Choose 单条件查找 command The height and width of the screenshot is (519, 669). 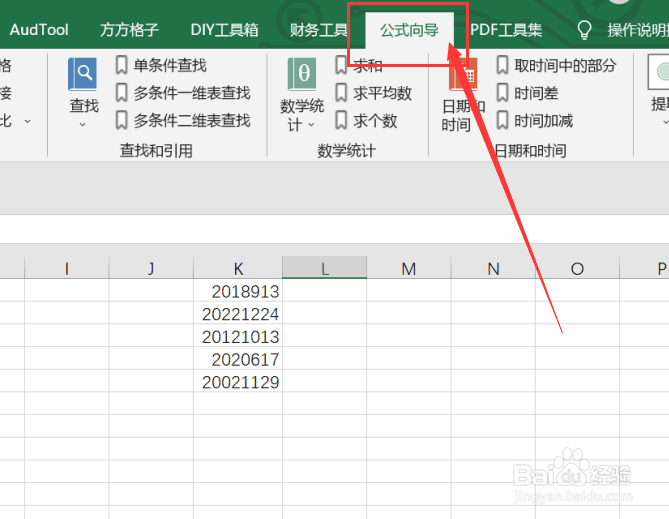coord(170,65)
